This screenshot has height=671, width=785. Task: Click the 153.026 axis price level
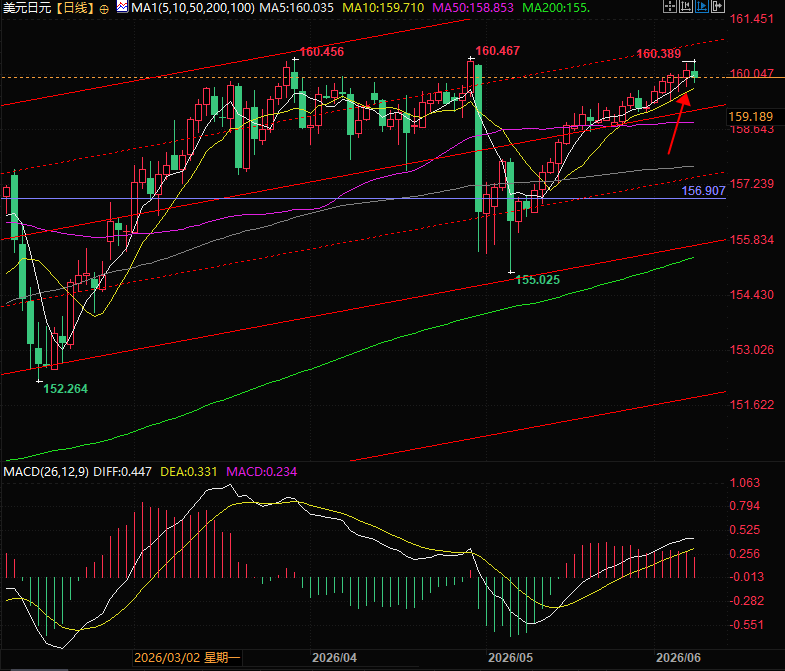(x=751, y=350)
